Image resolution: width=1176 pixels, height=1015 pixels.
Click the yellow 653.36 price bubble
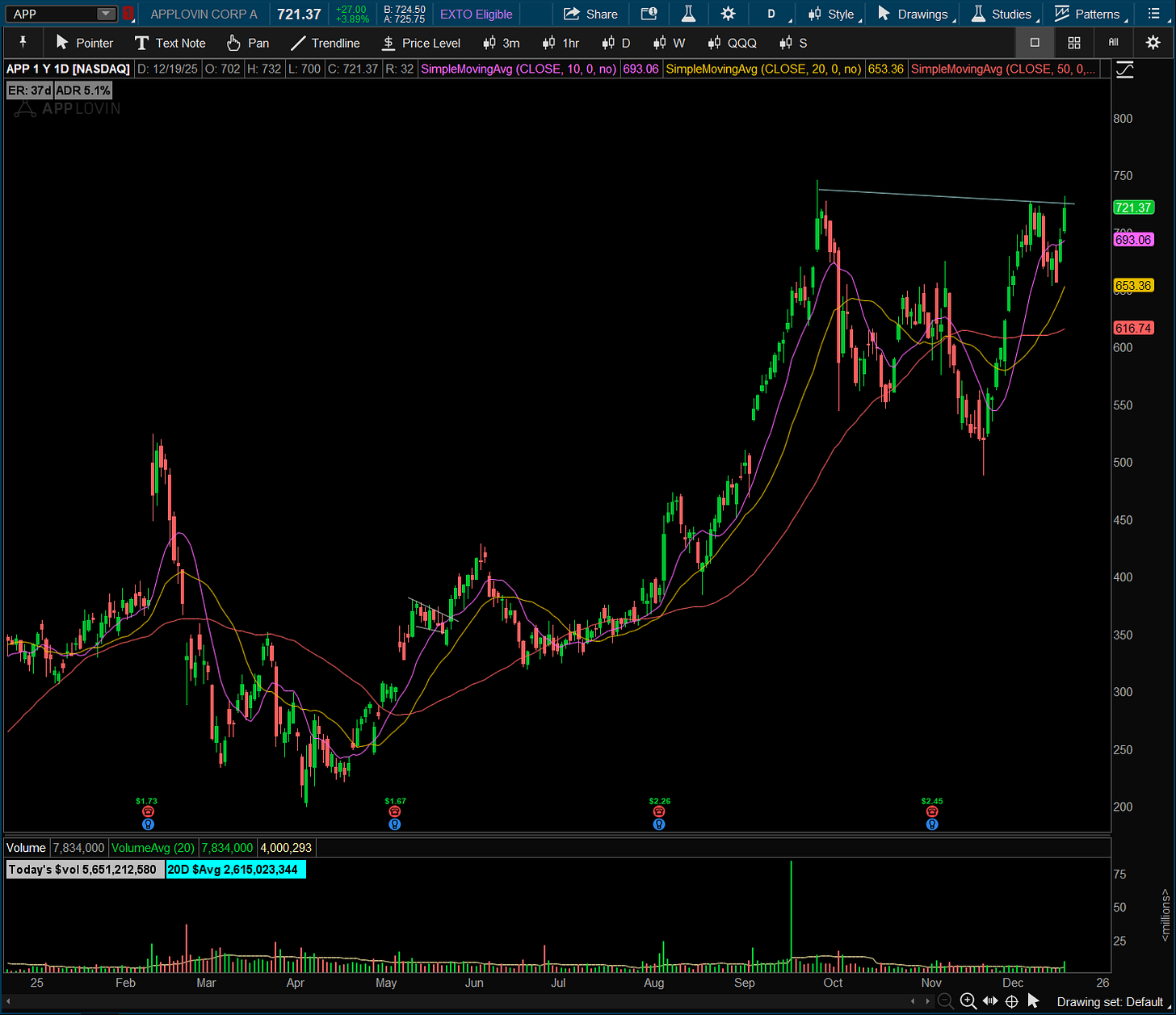[x=1133, y=285]
